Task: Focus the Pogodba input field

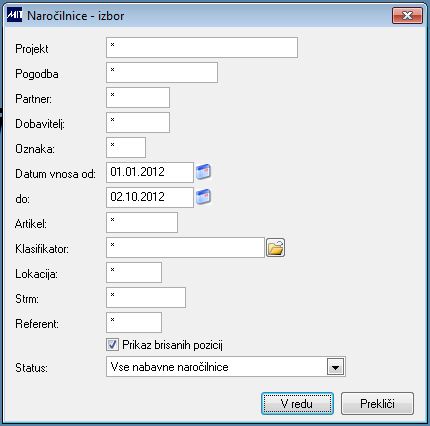Action: (x=162, y=72)
